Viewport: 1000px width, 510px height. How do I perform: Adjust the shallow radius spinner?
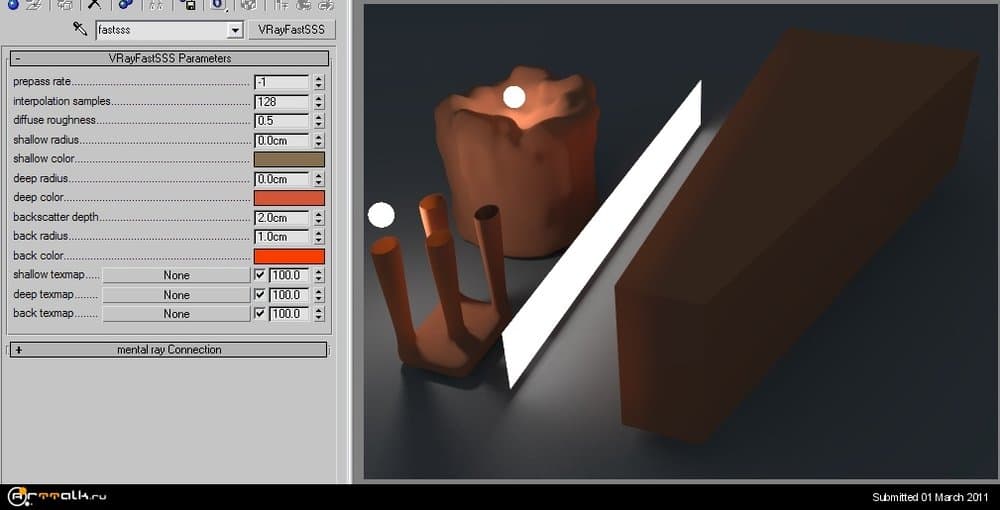click(318, 140)
